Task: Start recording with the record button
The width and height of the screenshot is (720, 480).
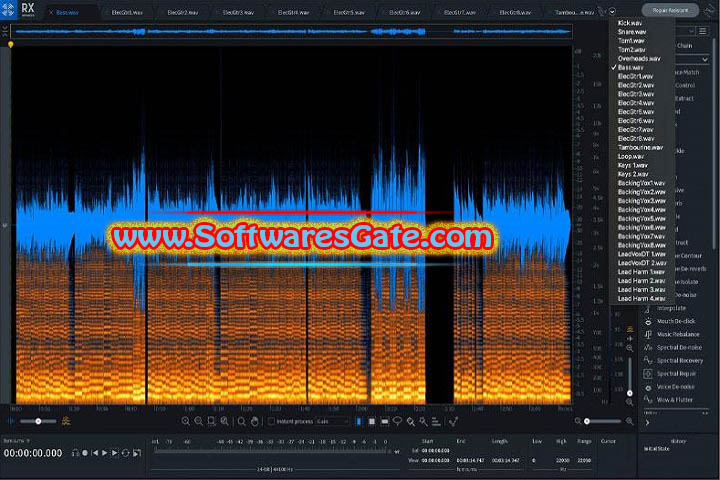Action: [x=85, y=453]
